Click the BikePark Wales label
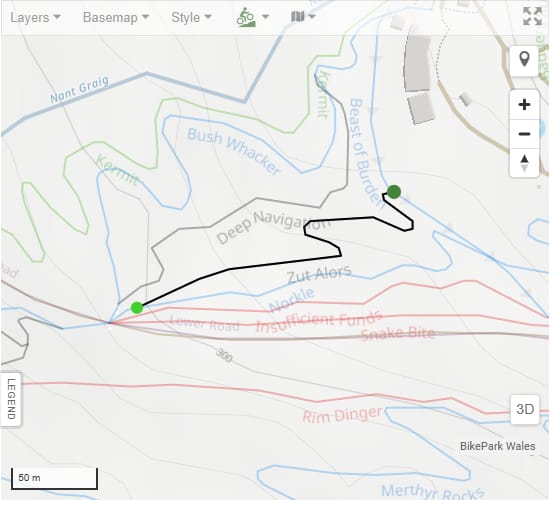This screenshot has width=553, height=506. pyautogui.click(x=498, y=446)
